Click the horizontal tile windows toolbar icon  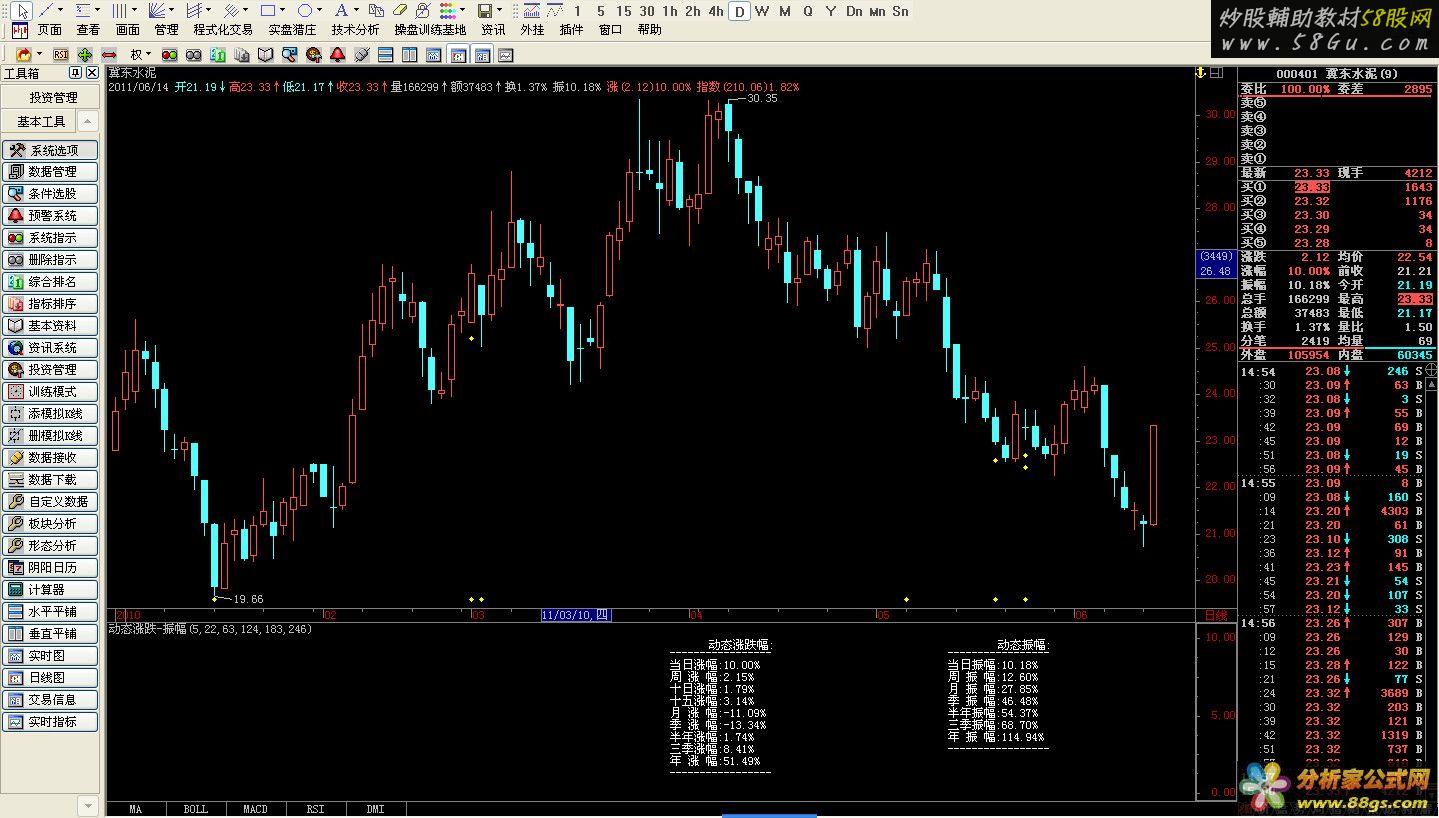[385, 55]
